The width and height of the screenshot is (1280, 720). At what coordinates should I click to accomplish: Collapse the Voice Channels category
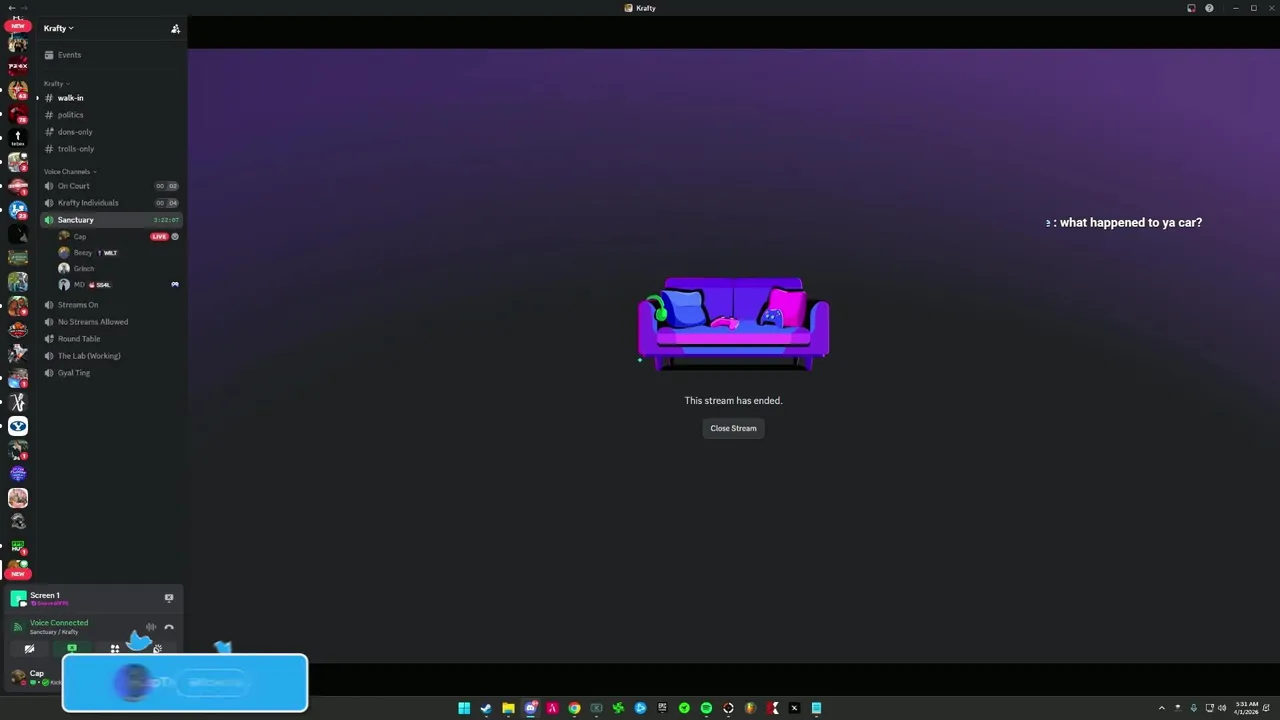point(69,171)
